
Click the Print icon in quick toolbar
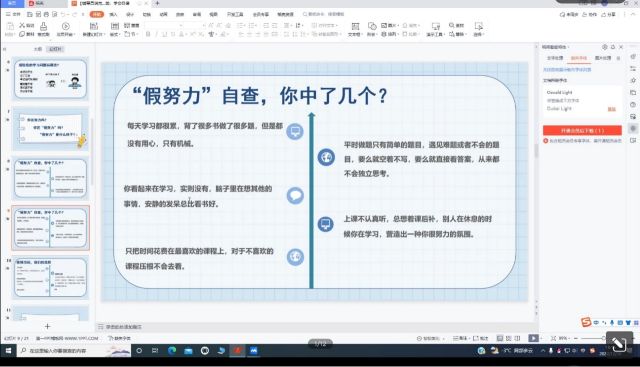coord(46,14)
